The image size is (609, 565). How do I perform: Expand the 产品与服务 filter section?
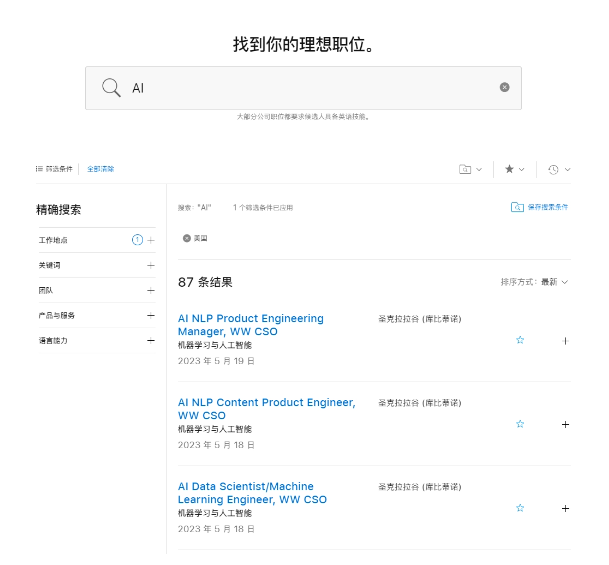(x=151, y=315)
